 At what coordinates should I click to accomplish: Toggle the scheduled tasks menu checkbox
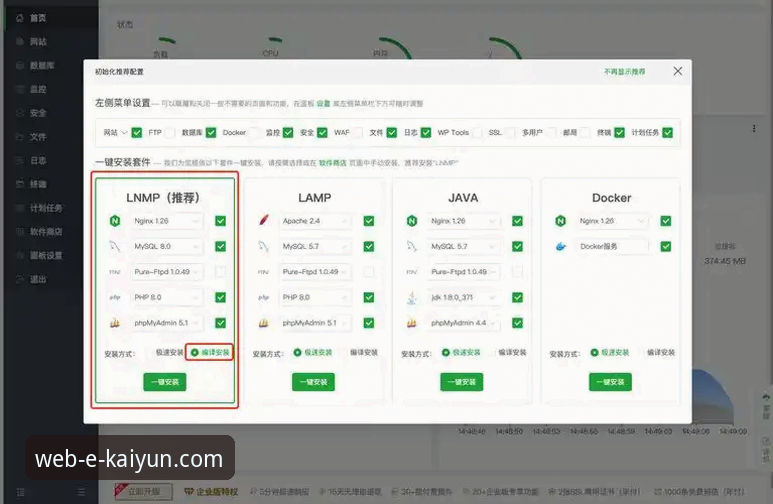pyautogui.click(x=668, y=133)
